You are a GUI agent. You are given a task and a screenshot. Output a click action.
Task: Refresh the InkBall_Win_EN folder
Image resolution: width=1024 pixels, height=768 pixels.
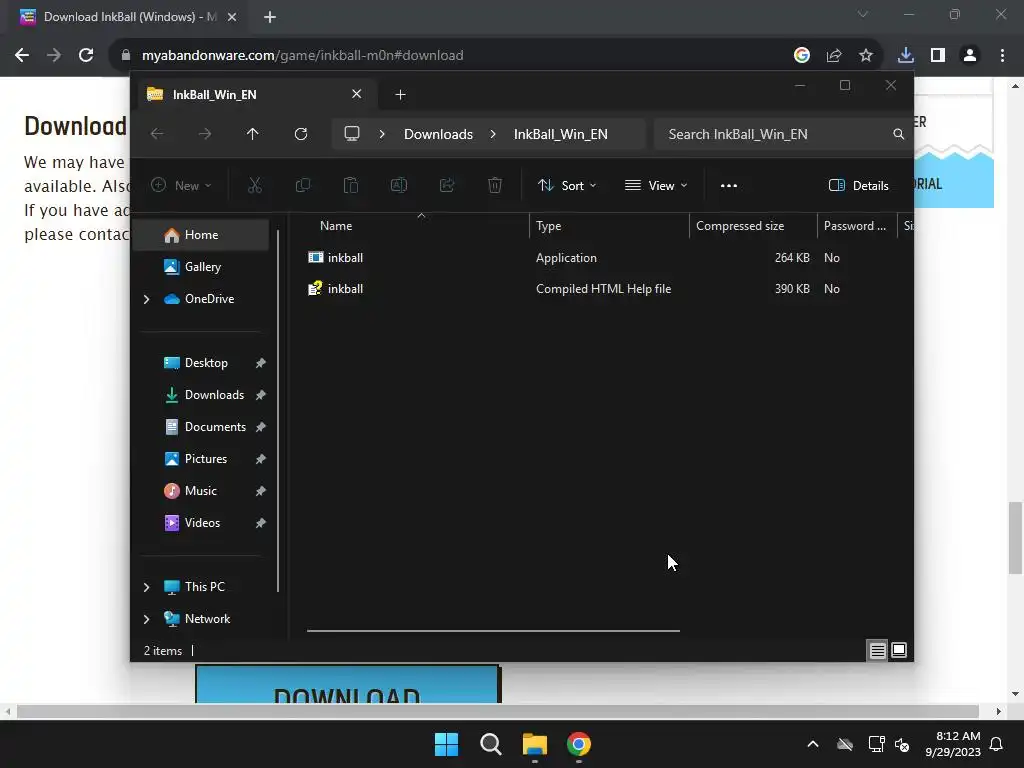point(301,134)
